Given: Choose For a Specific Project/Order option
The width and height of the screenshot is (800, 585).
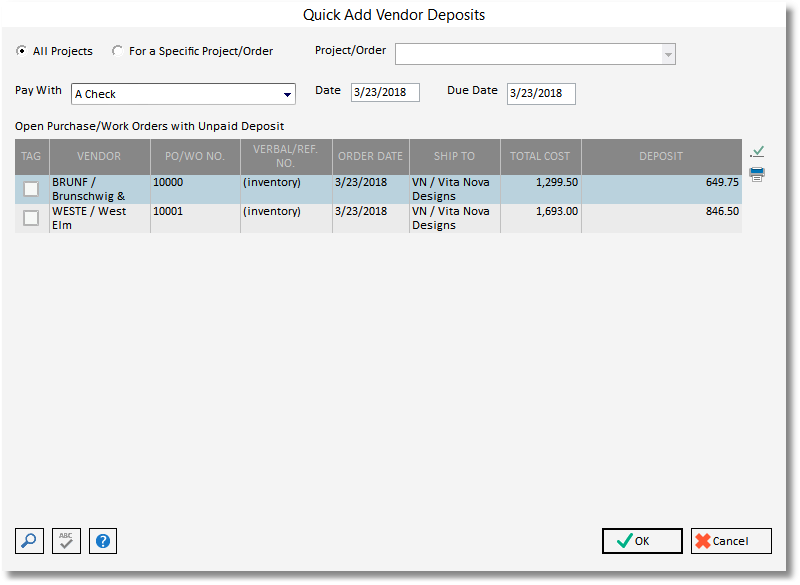Looking at the screenshot, I should point(117,50).
